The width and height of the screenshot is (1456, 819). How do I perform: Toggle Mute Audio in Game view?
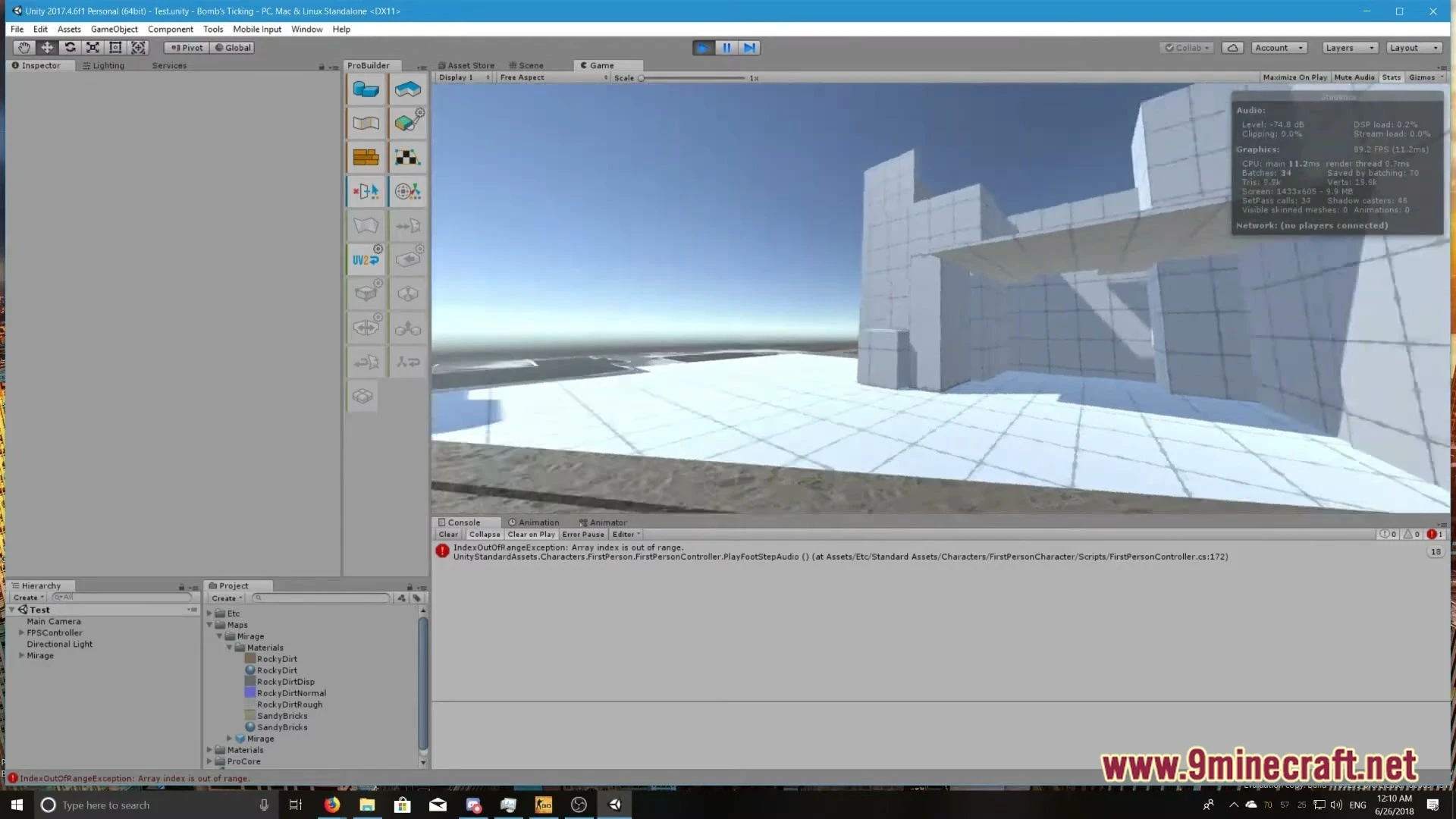click(x=1354, y=77)
